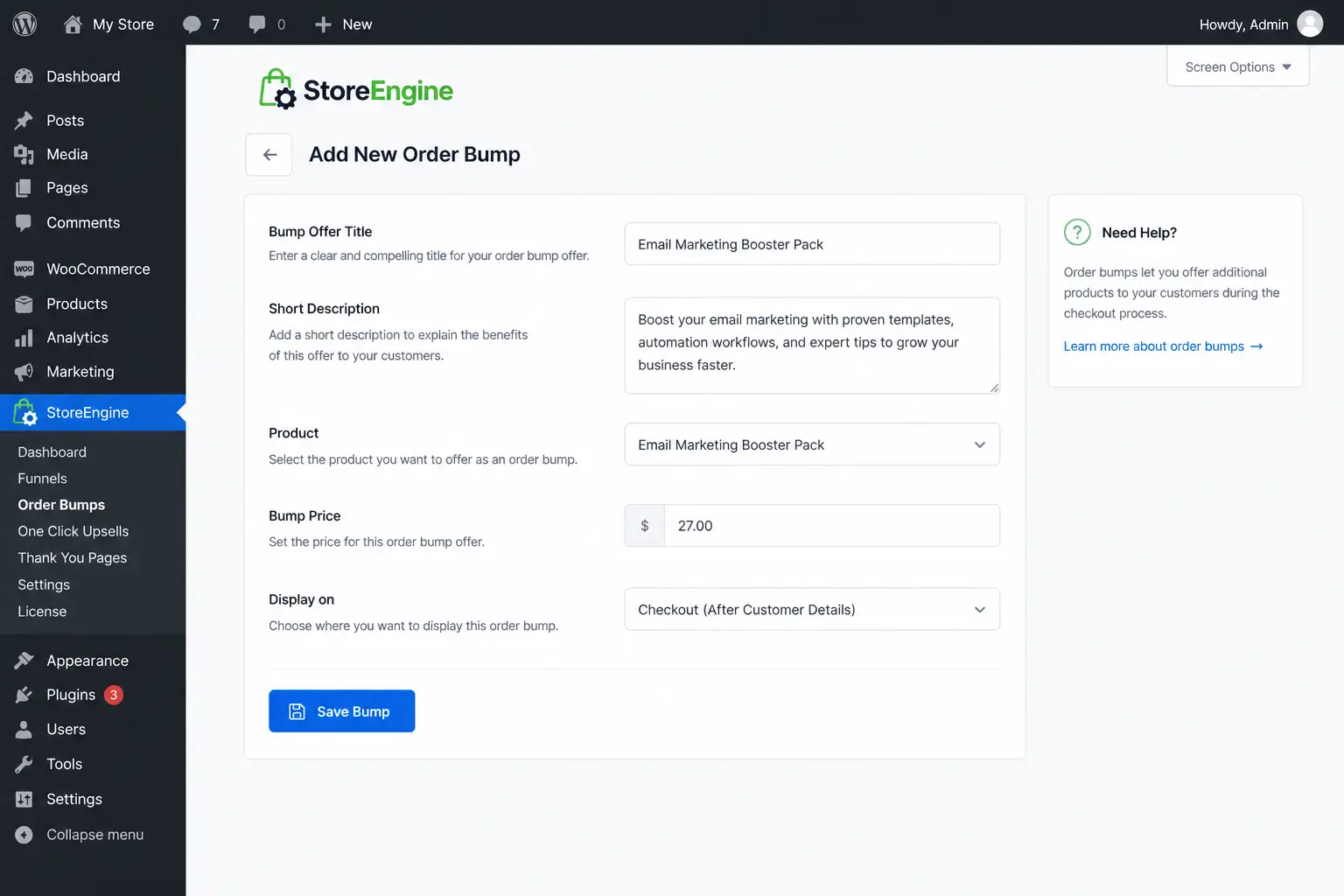Click the Analytics bar chart icon
Image resolution: width=1344 pixels, height=896 pixels.
click(x=24, y=338)
